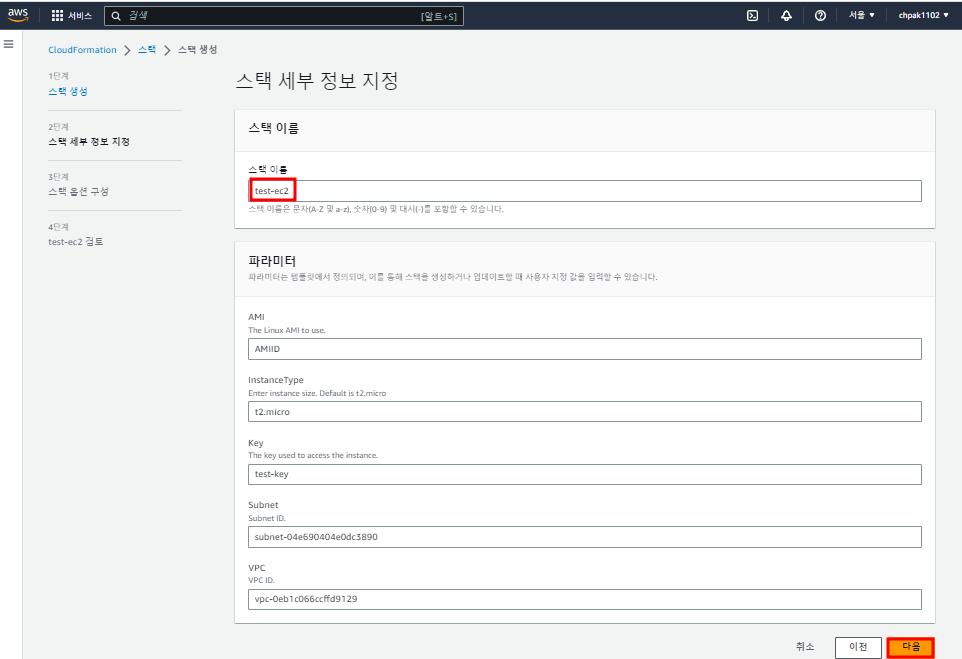Open the 서울 region dropdown
This screenshot has width=962, height=659.
coord(861,15)
